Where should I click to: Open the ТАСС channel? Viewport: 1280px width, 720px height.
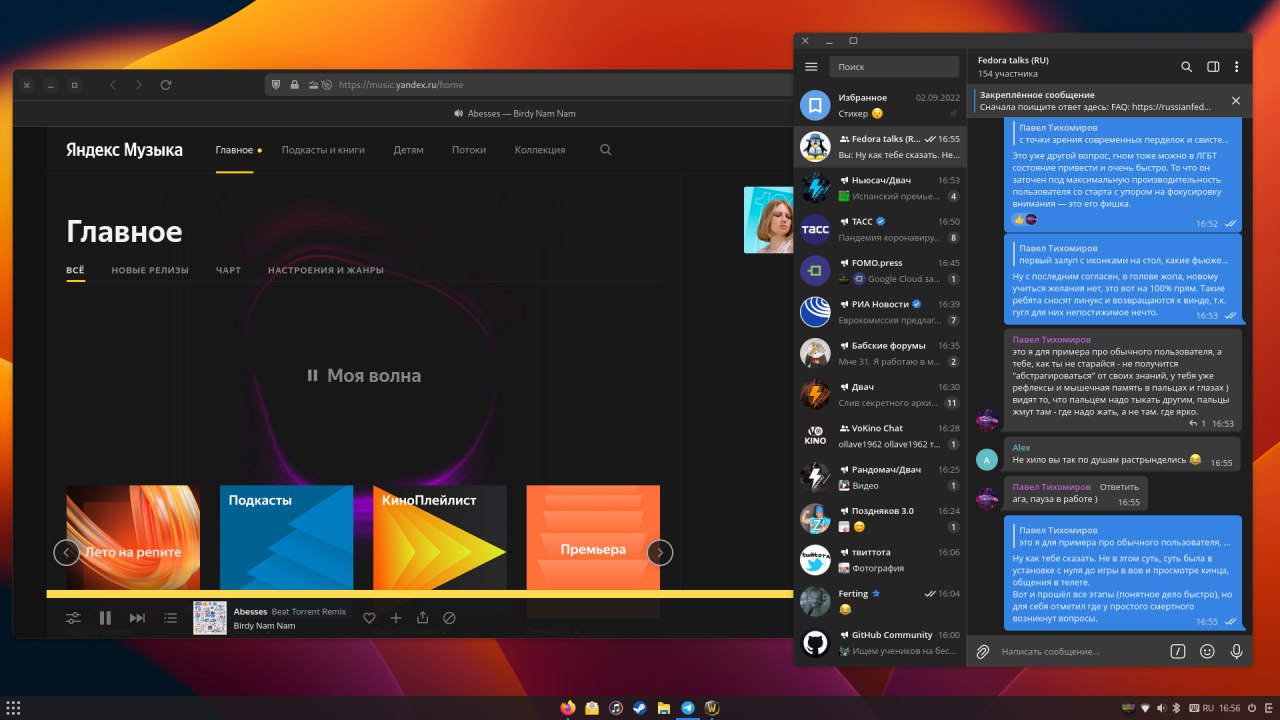[880, 229]
